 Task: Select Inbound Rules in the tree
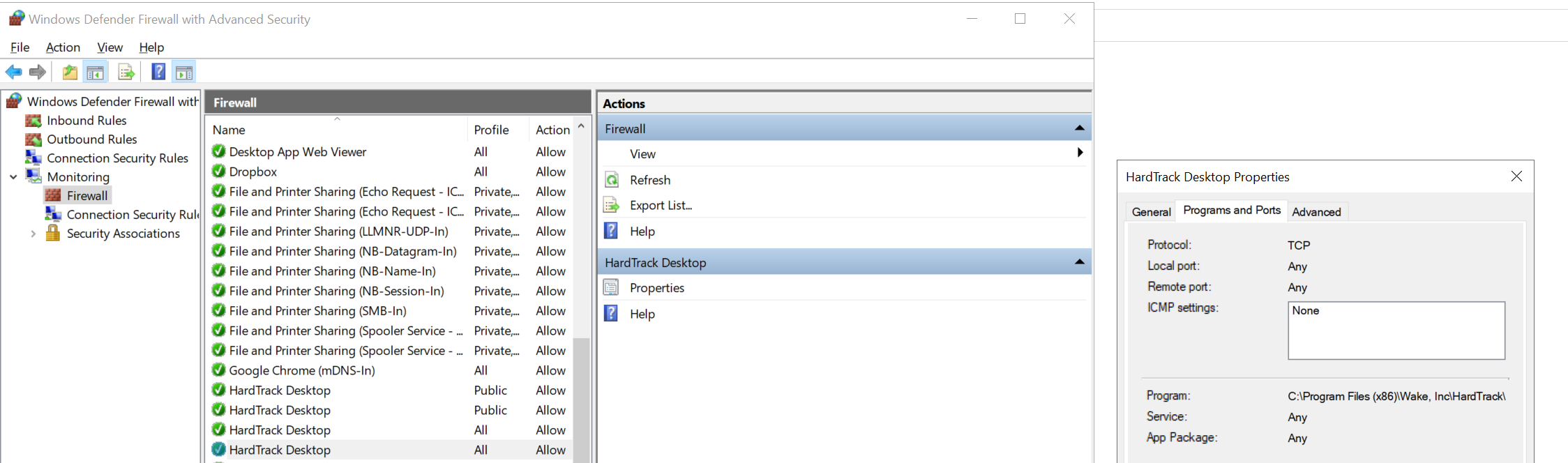click(86, 121)
